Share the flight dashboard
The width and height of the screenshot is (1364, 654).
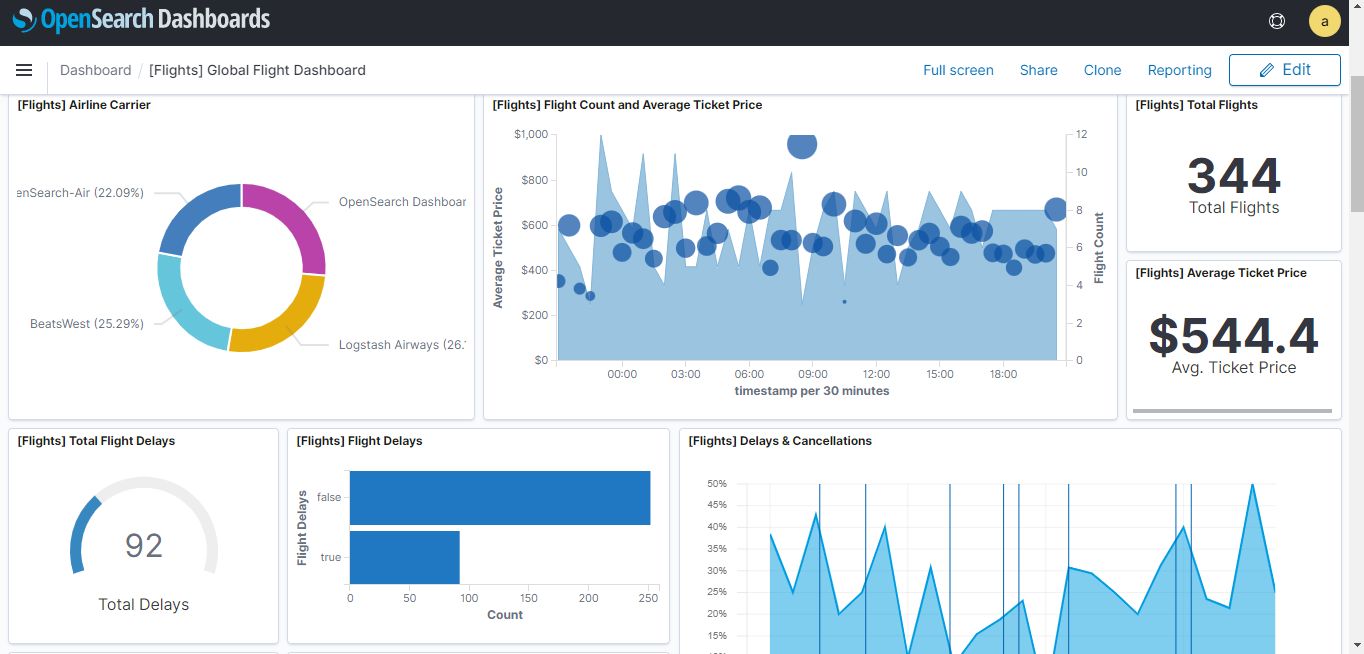[x=1038, y=70]
